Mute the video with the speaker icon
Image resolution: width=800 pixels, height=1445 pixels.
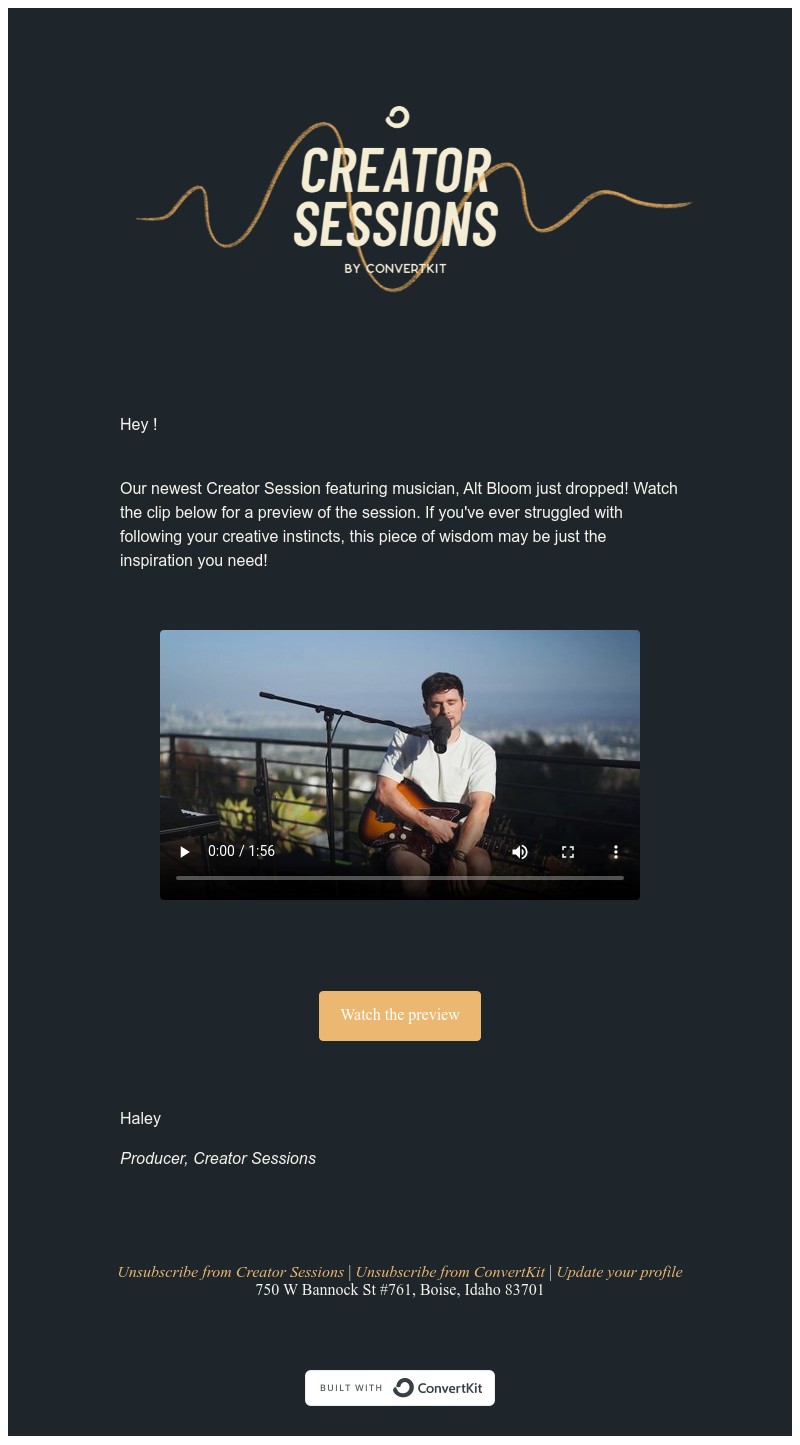(x=520, y=852)
